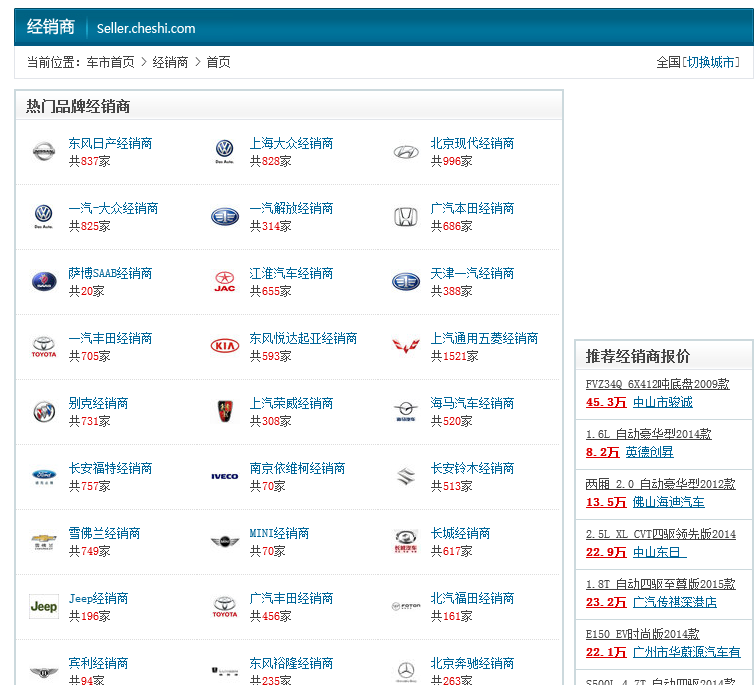754x685 pixels.
Task: Open dealer link 广州市华蔚源汽车有
Action: 687,652
